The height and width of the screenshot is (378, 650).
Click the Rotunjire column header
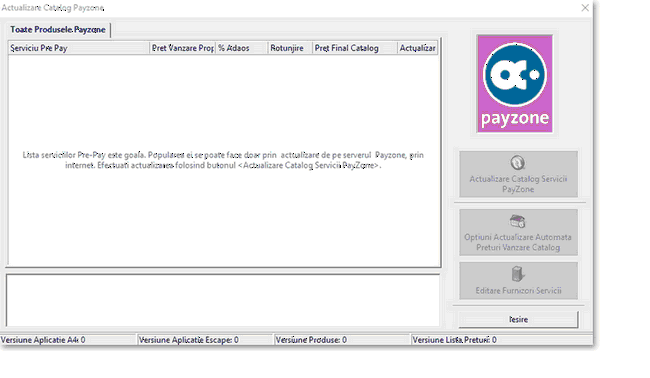tap(290, 48)
